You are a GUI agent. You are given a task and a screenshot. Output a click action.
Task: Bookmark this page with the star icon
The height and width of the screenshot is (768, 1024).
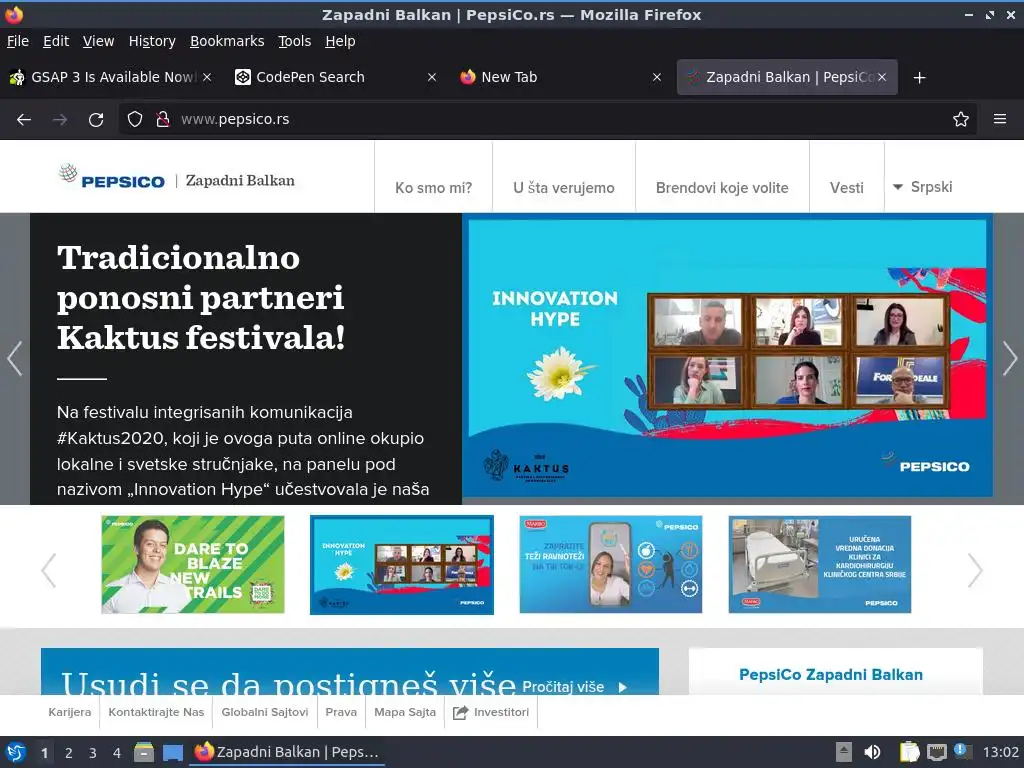[x=960, y=119]
